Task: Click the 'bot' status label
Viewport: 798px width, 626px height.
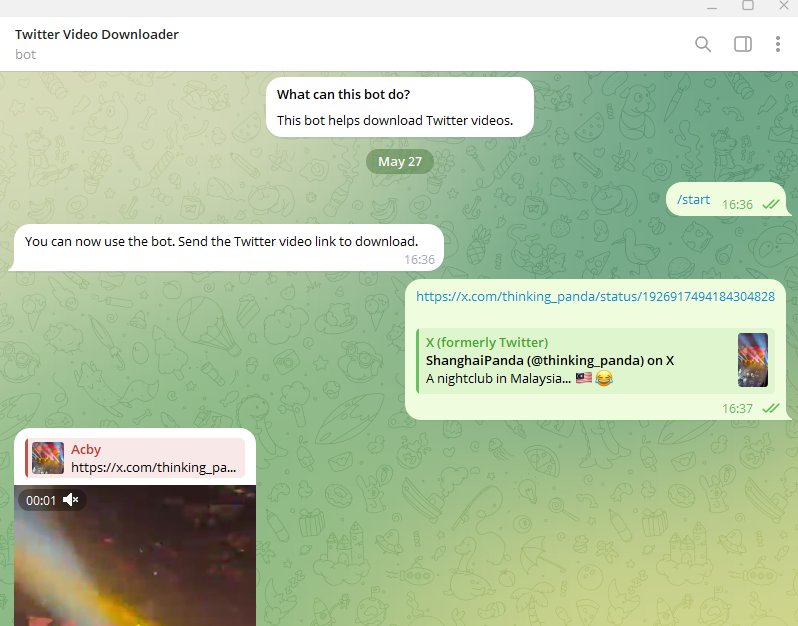Action: point(25,54)
